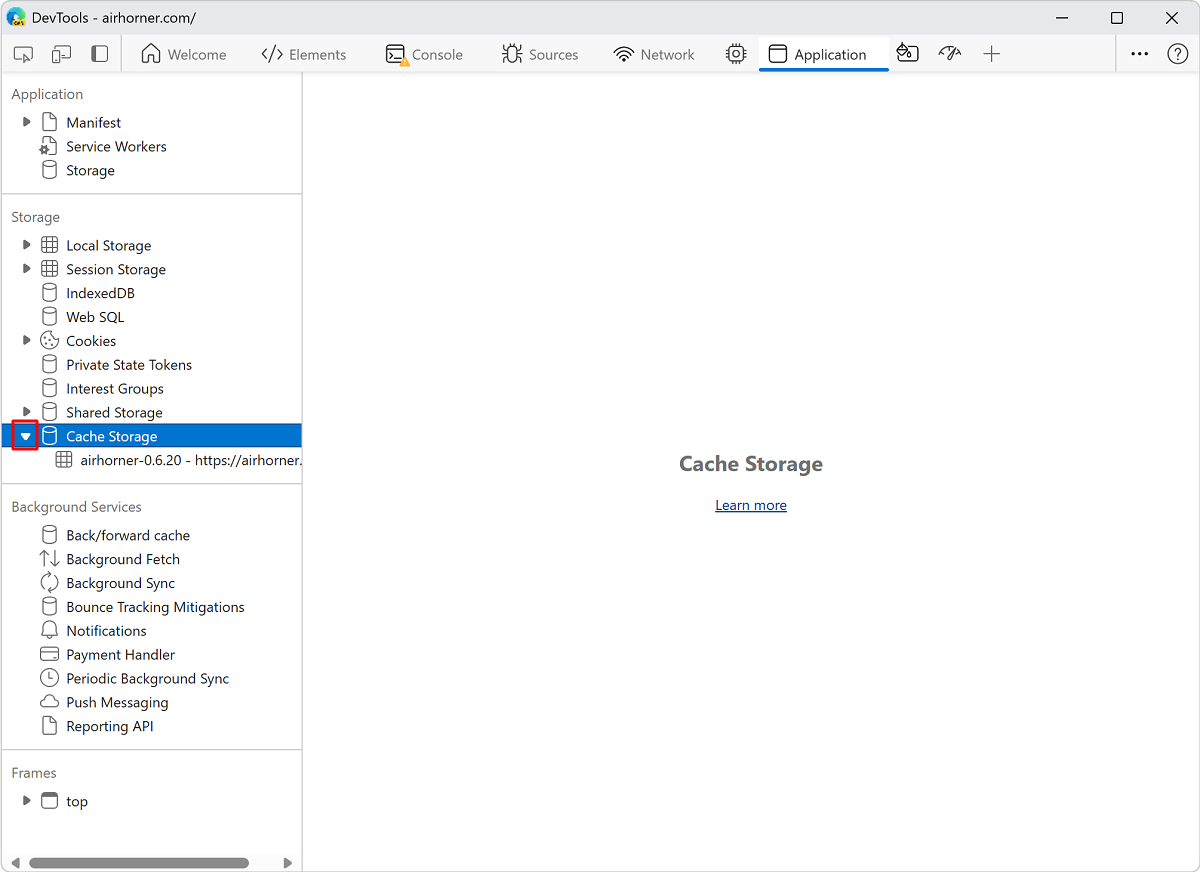The image size is (1200, 872).
Task: Open the CSS Overview paint bucket icon
Action: [x=907, y=54]
